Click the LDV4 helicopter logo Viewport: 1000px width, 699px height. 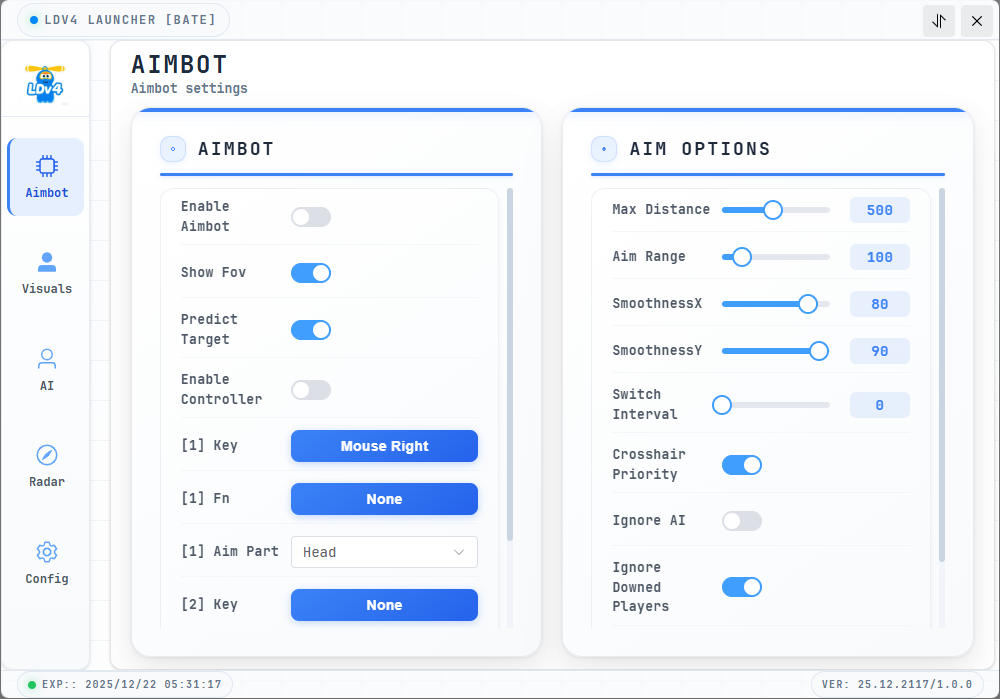pyautogui.click(x=46, y=81)
